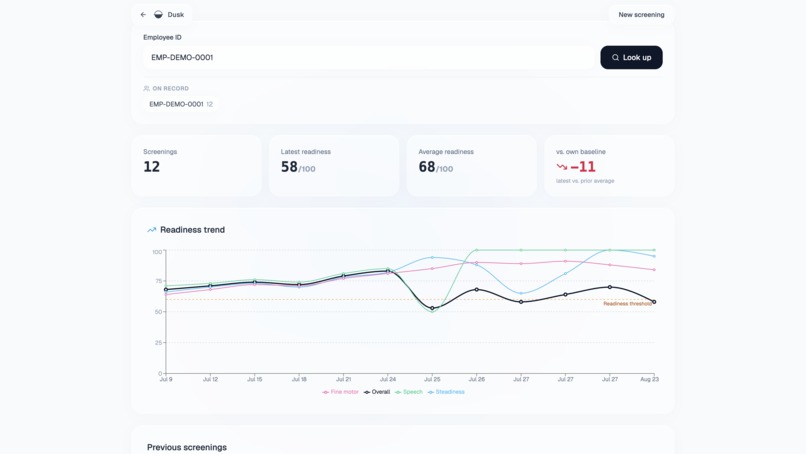
Task: Select EMP-DEMO-0001 record chip
Action: click(181, 104)
